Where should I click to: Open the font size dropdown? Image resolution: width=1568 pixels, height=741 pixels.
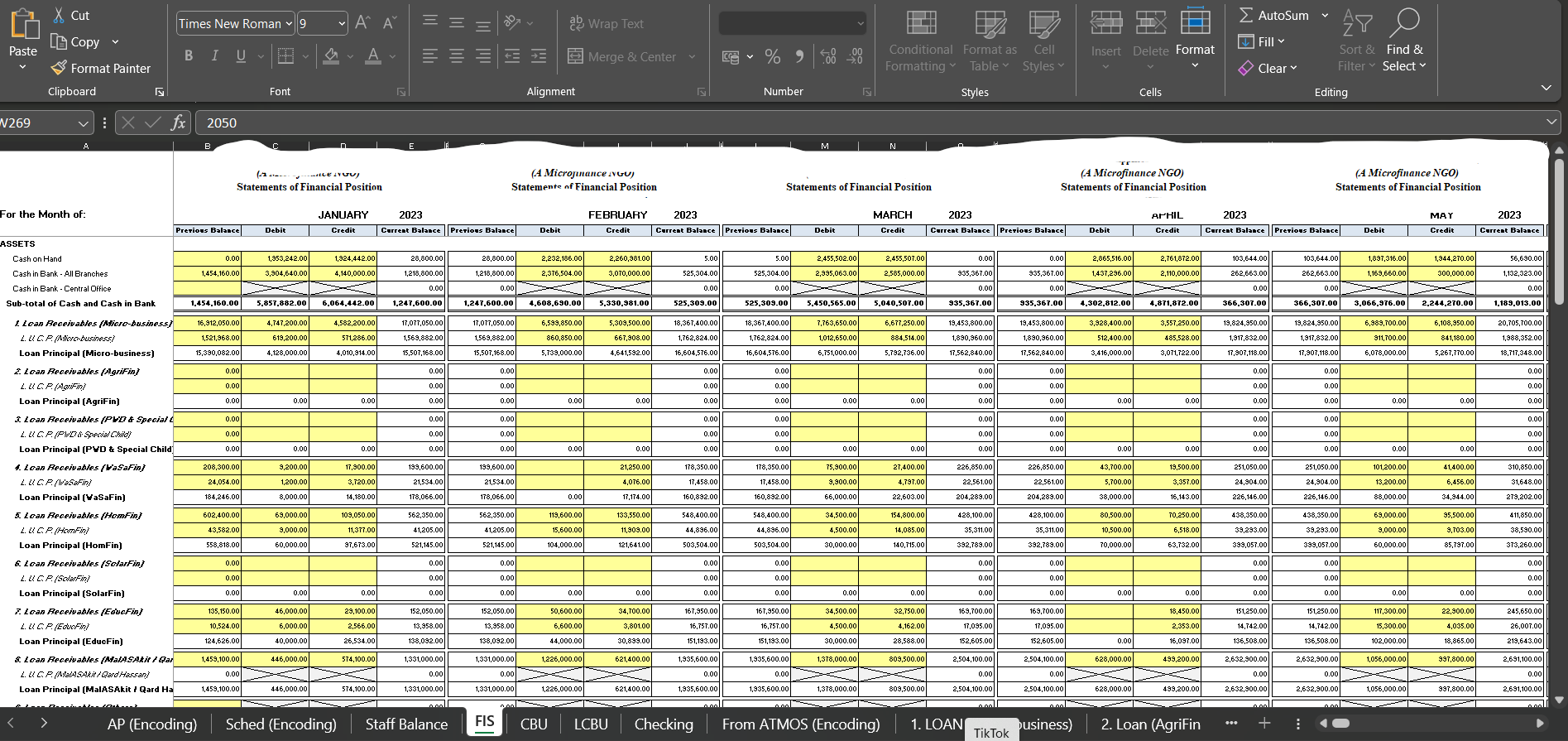(x=342, y=23)
